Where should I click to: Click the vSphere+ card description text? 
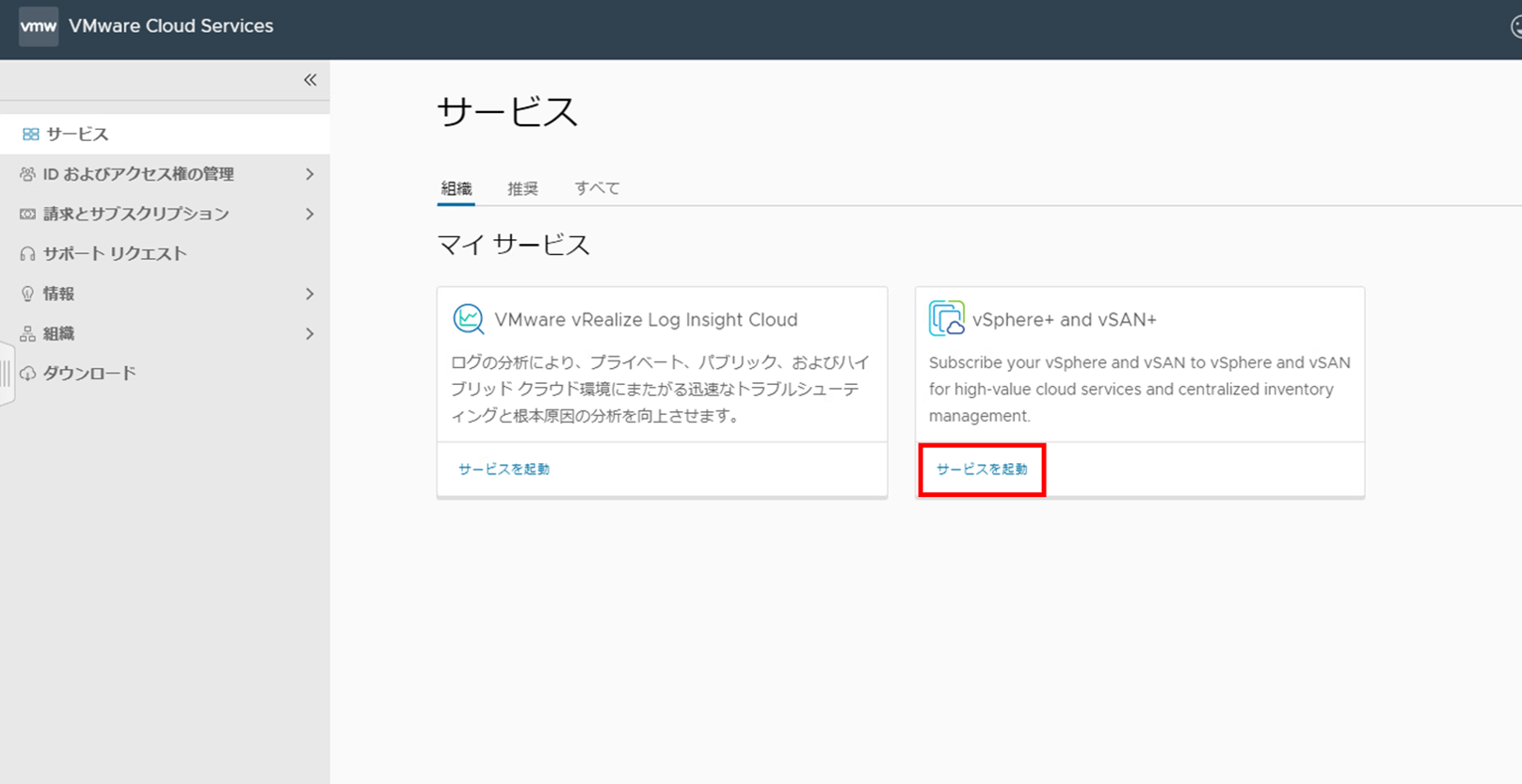click(x=1140, y=389)
